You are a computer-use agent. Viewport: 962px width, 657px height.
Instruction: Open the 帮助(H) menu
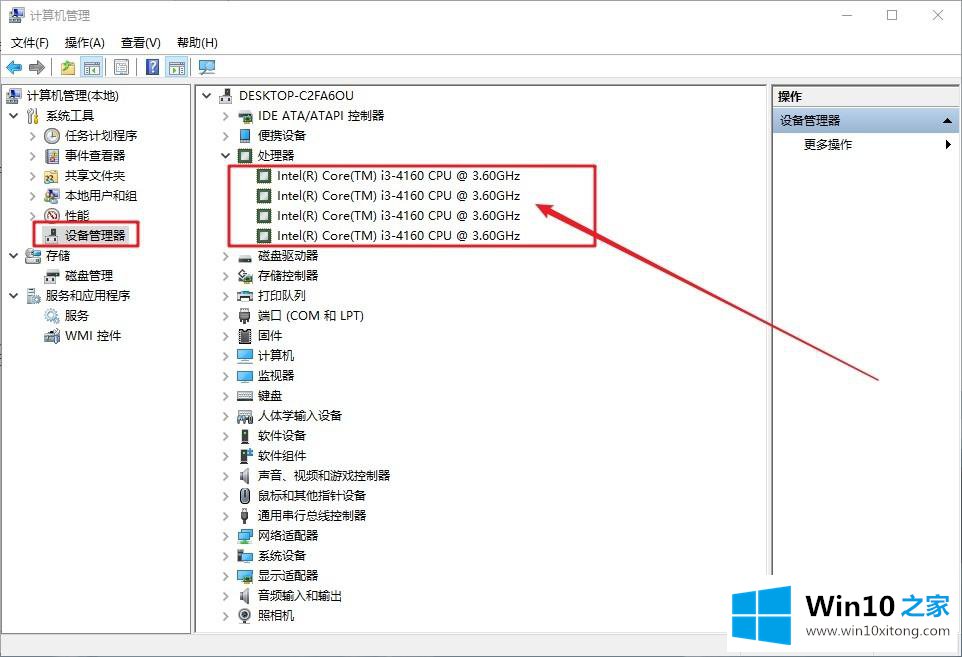click(x=197, y=42)
